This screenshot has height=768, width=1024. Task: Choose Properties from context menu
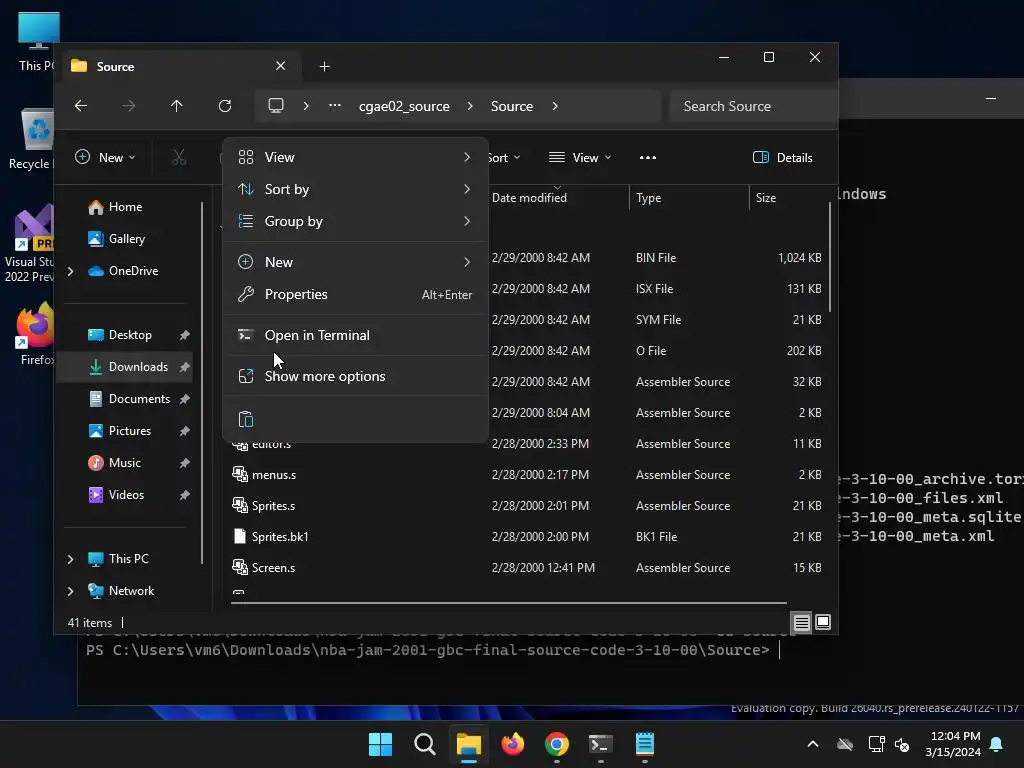coord(356,295)
